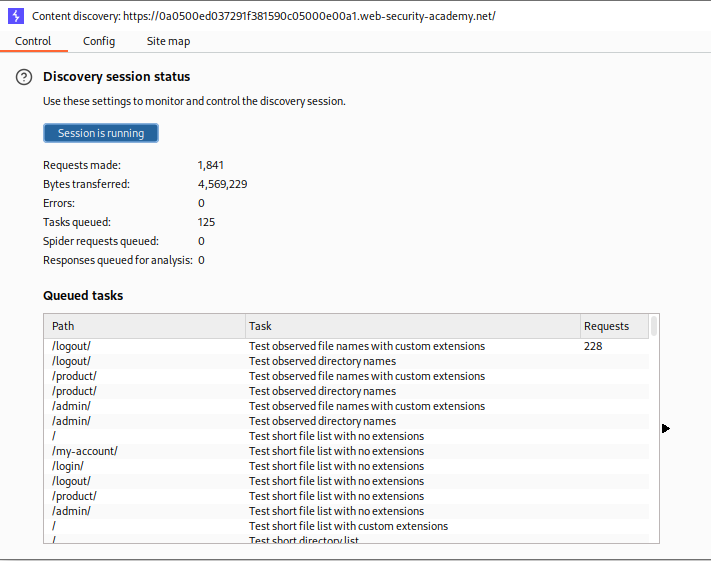Open the Config tab
The height and width of the screenshot is (561, 711).
coord(99,41)
